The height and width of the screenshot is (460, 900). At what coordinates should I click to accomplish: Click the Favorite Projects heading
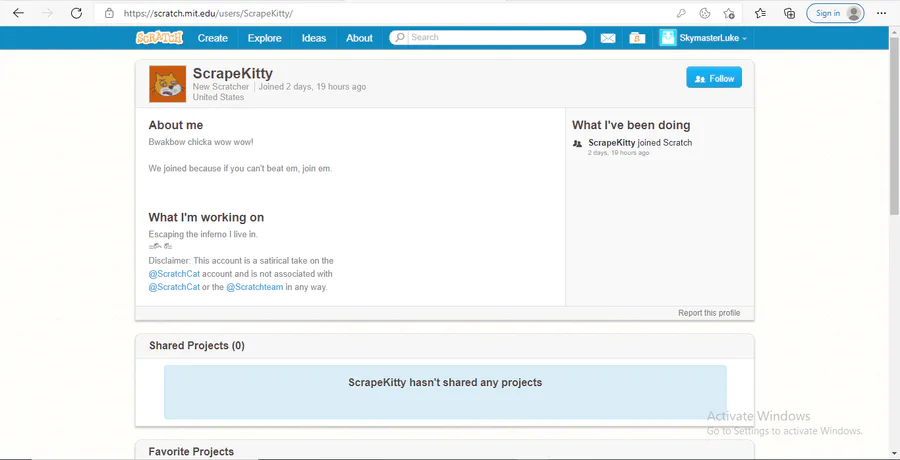191,452
